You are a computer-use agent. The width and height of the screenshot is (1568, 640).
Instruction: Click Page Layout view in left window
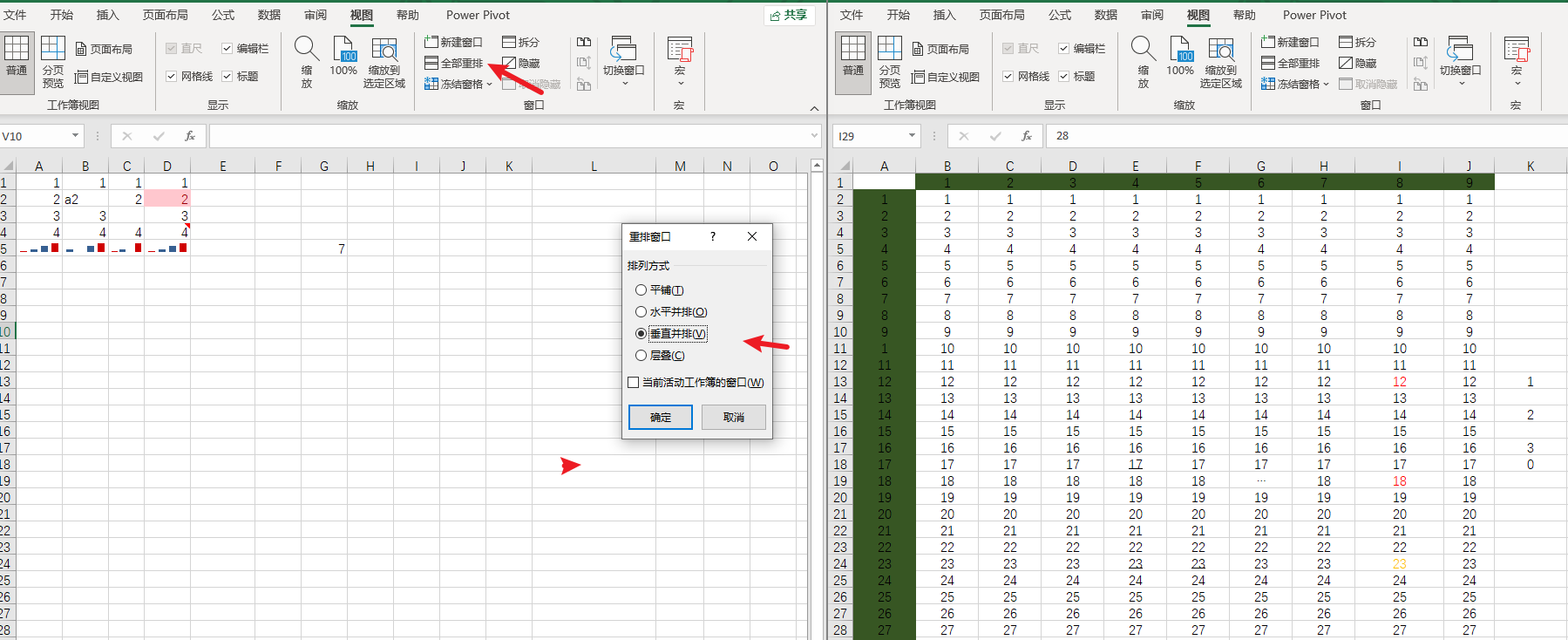pyautogui.click(x=104, y=49)
